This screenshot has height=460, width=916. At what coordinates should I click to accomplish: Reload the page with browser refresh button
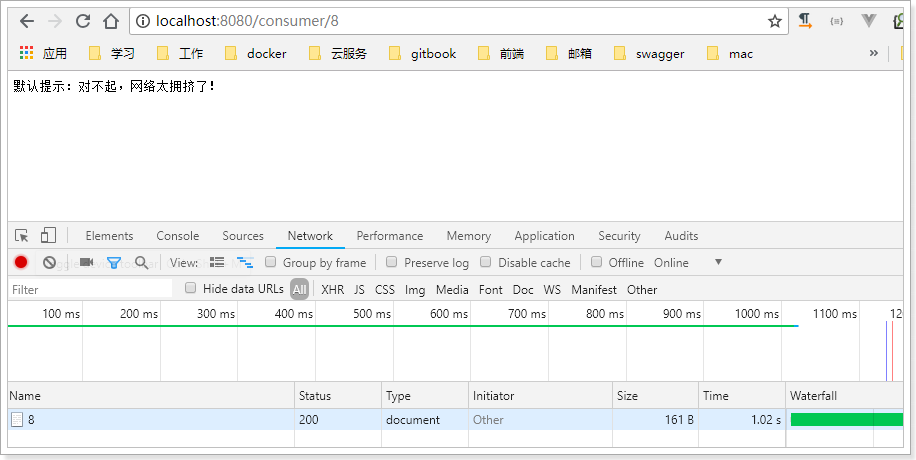pos(83,21)
